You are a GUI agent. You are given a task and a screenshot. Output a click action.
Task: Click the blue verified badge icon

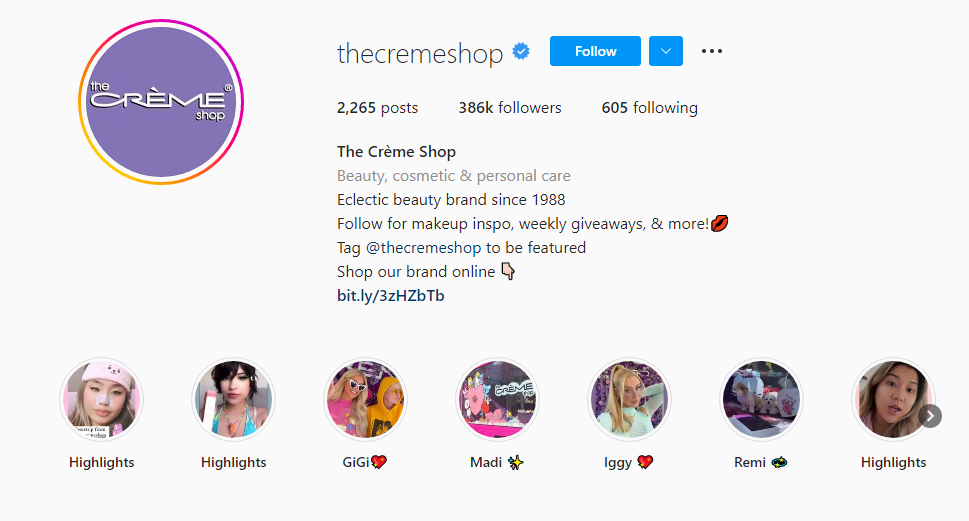(521, 51)
